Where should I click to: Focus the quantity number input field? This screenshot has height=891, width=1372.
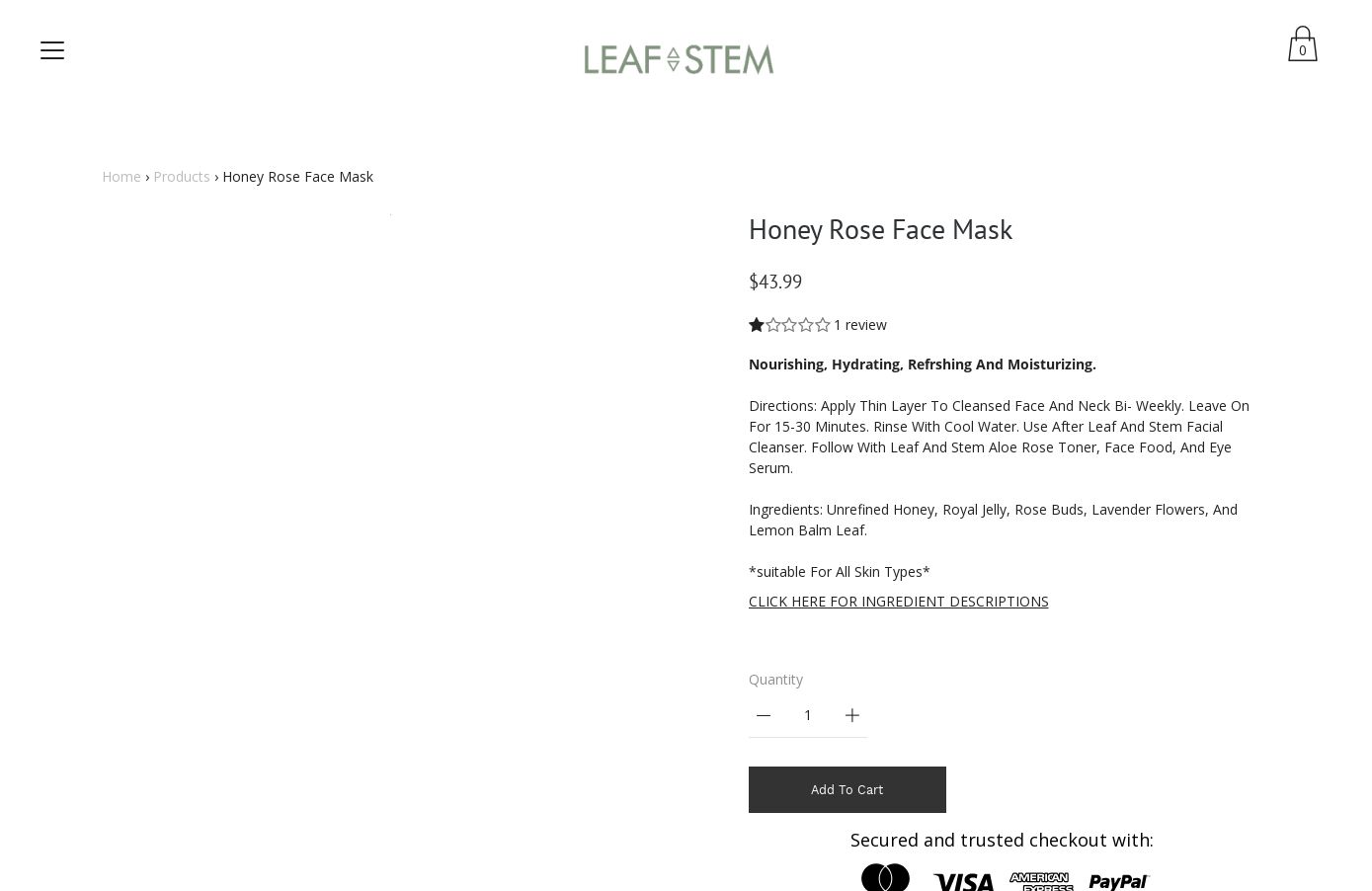point(808,715)
